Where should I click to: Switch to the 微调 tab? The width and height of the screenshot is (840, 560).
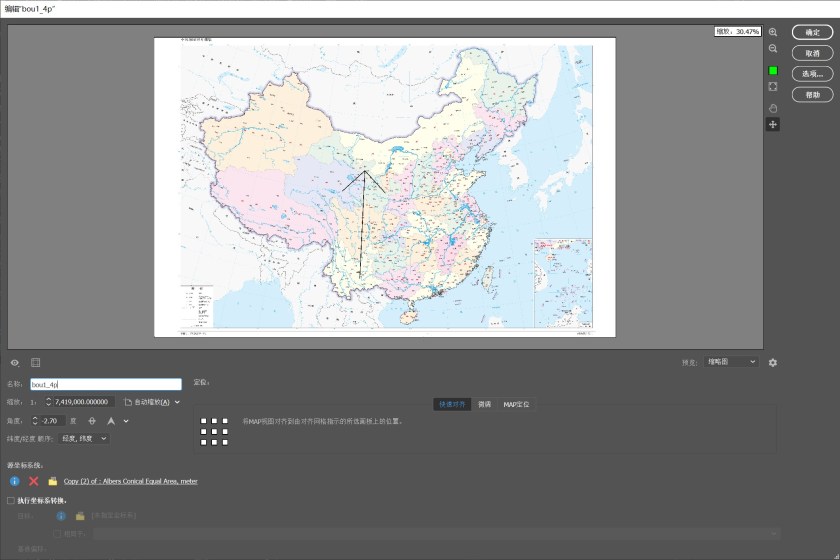coord(484,404)
